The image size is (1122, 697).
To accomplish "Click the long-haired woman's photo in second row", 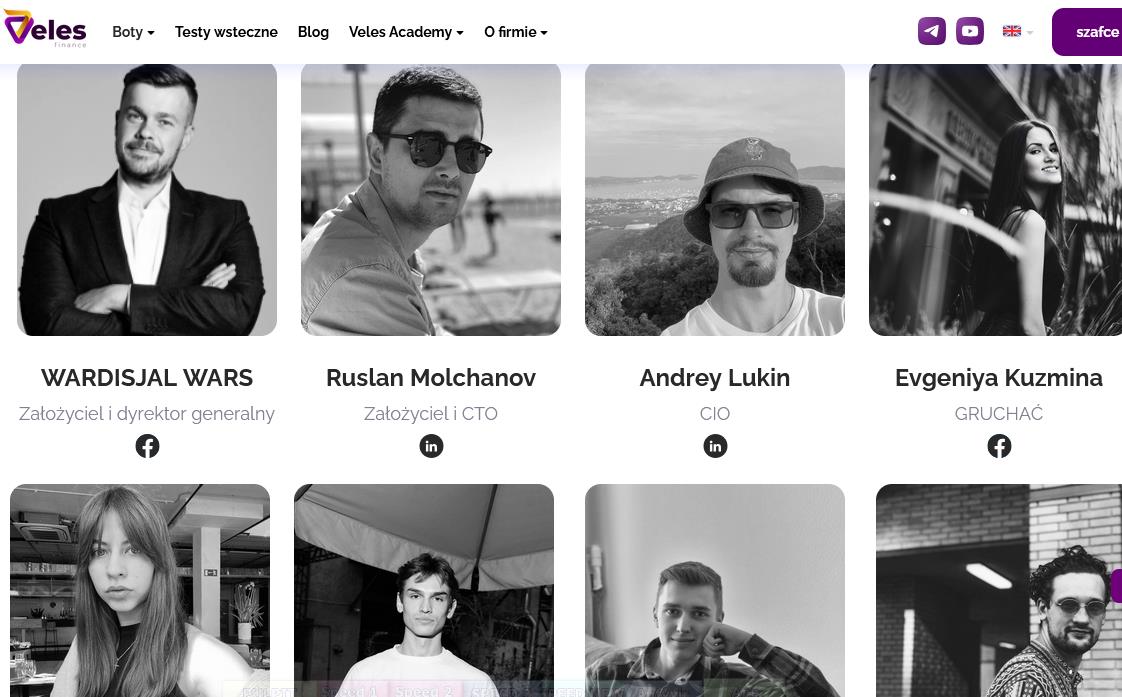I will [140, 590].
